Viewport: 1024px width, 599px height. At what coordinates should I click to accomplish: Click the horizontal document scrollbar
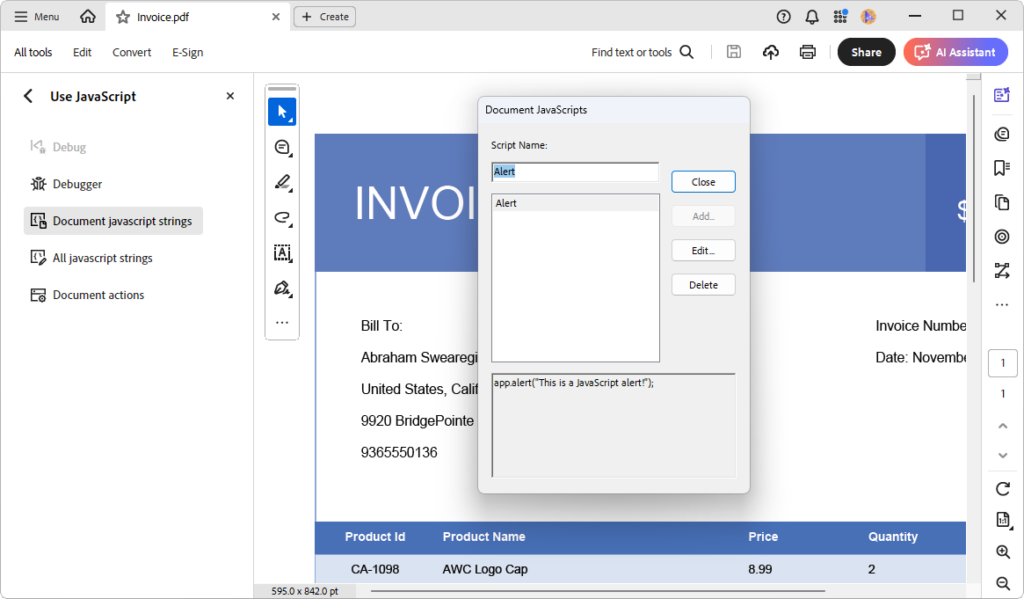click(x=598, y=591)
